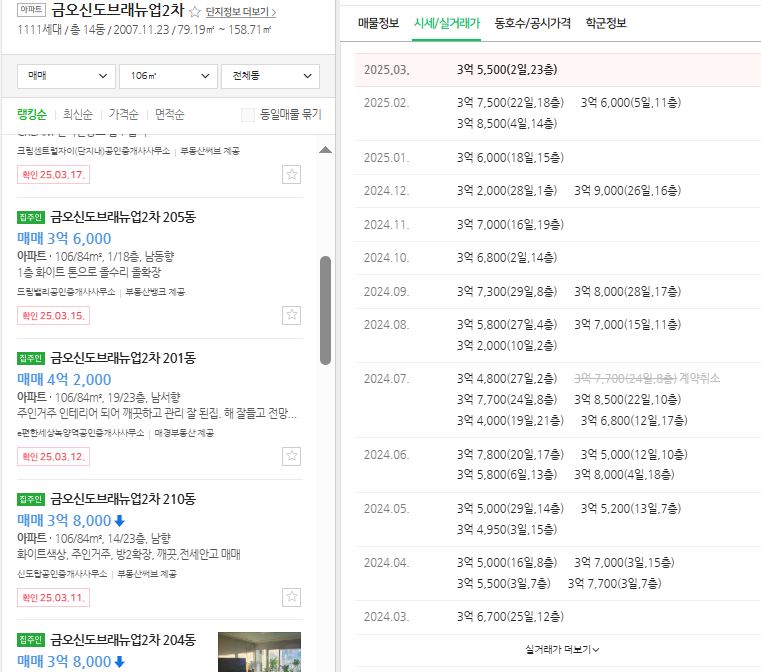Viewport: 761px width, 672px height.
Task: Expand 실거래가 더보기
Action: pyautogui.click(x=562, y=649)
